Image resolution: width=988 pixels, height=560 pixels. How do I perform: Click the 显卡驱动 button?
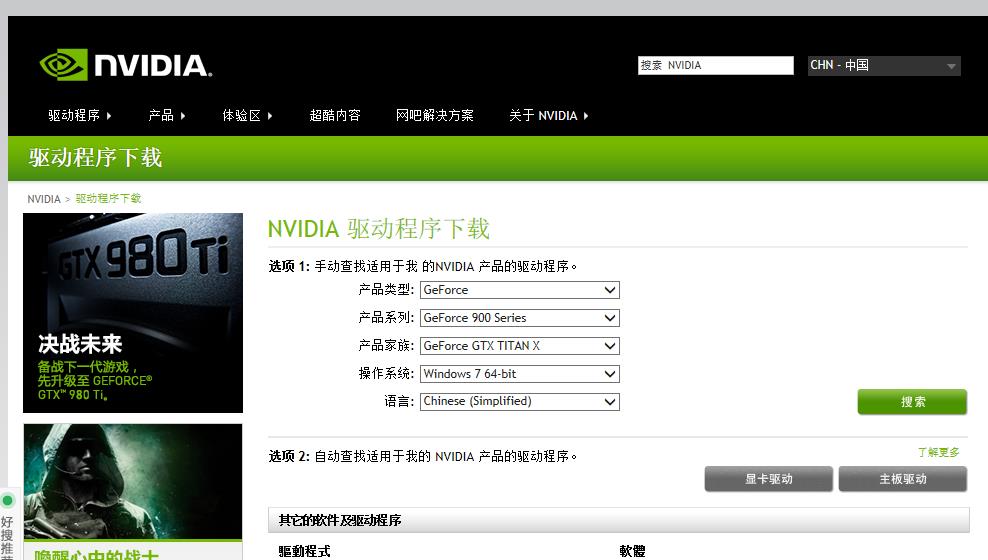click(769, 479)
